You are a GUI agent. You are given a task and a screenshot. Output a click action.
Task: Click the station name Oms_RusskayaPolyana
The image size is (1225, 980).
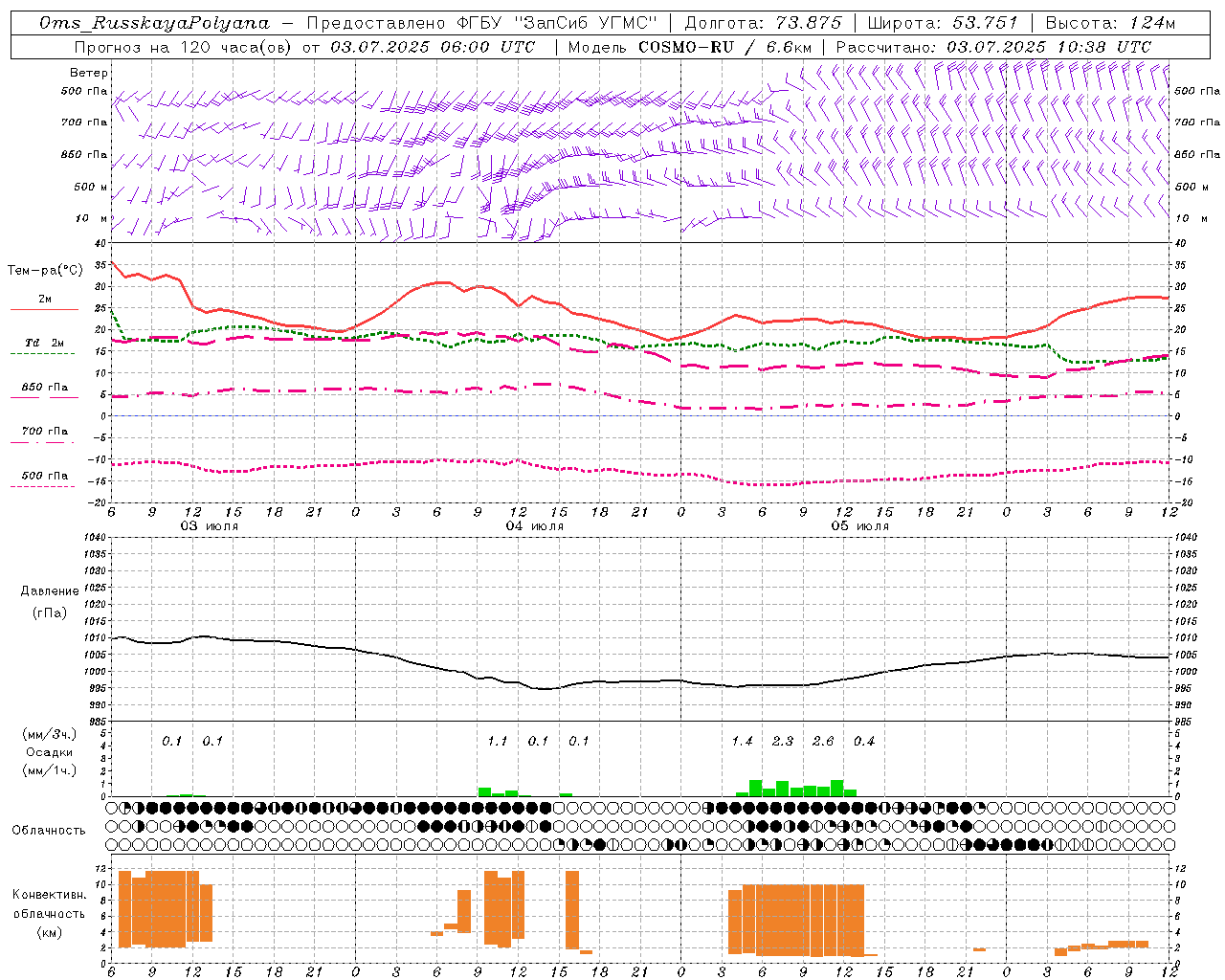154,23
